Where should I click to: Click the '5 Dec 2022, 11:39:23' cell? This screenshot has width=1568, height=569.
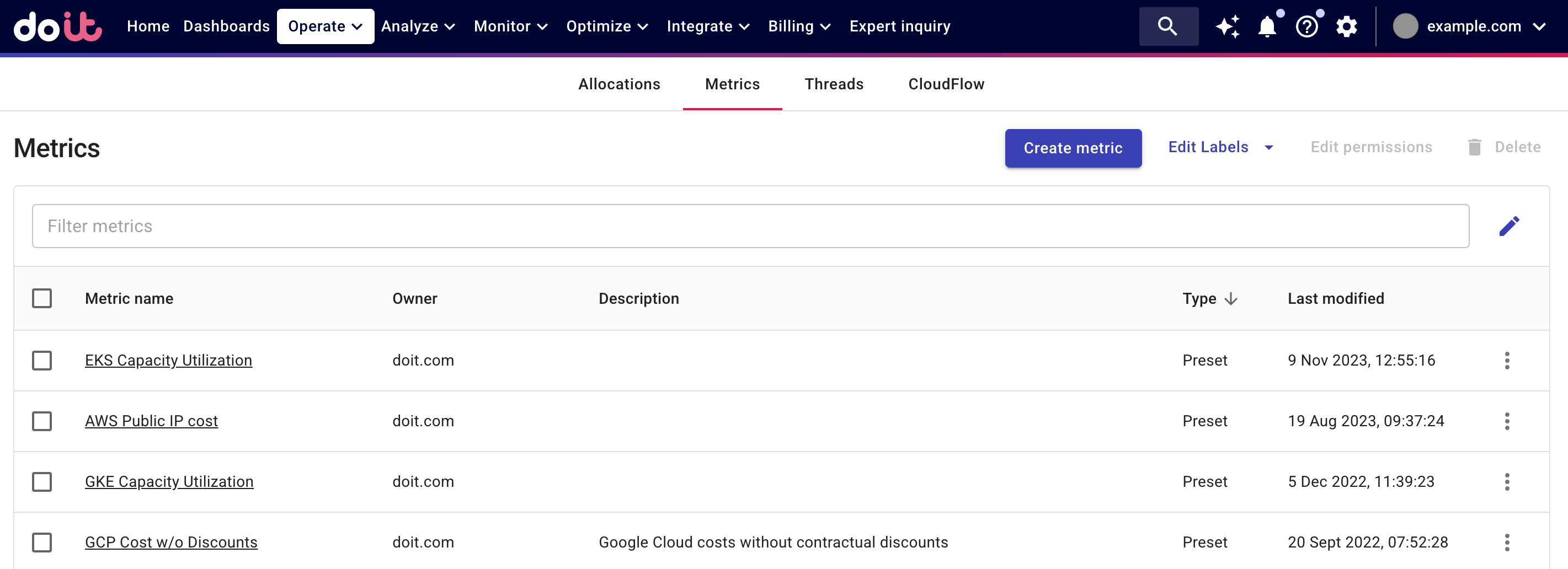1361,482
